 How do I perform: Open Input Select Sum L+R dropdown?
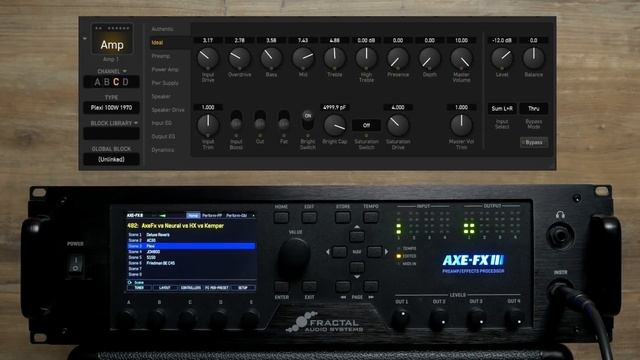click(x=502, y=109)
